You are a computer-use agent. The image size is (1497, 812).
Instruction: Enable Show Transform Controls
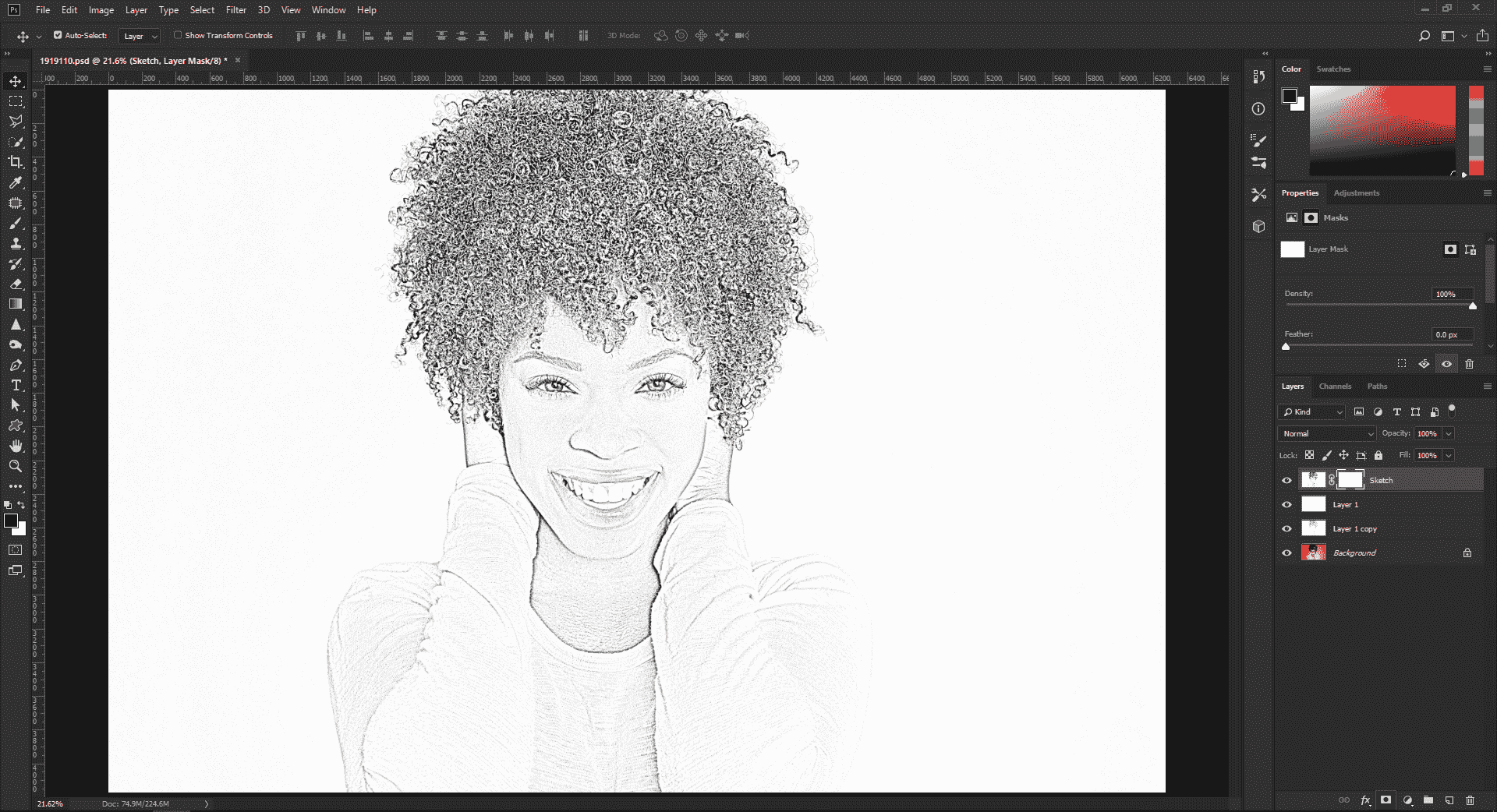coord(177,35)
